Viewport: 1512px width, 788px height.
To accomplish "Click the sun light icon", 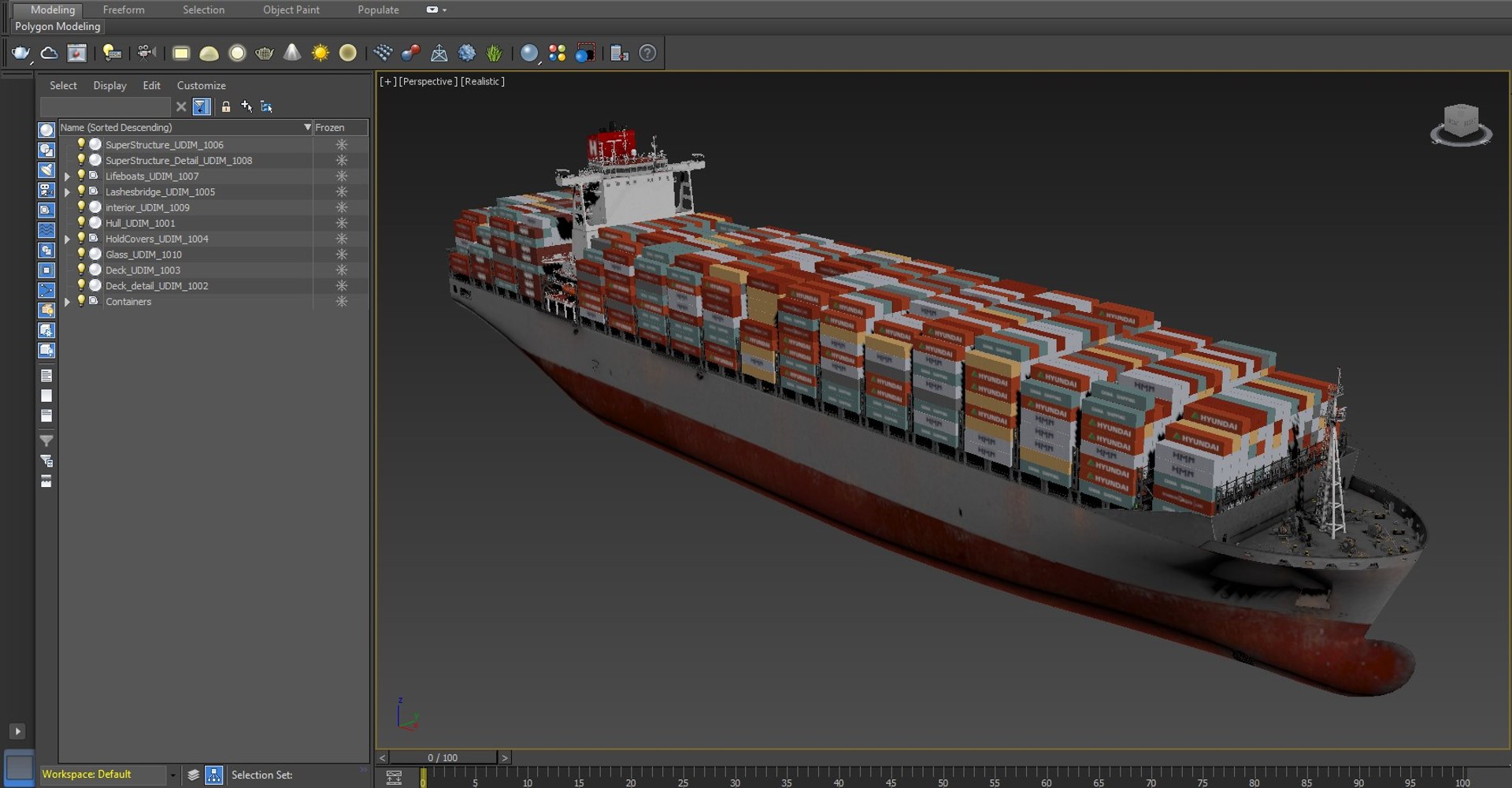I will click(x=320, y=53).
